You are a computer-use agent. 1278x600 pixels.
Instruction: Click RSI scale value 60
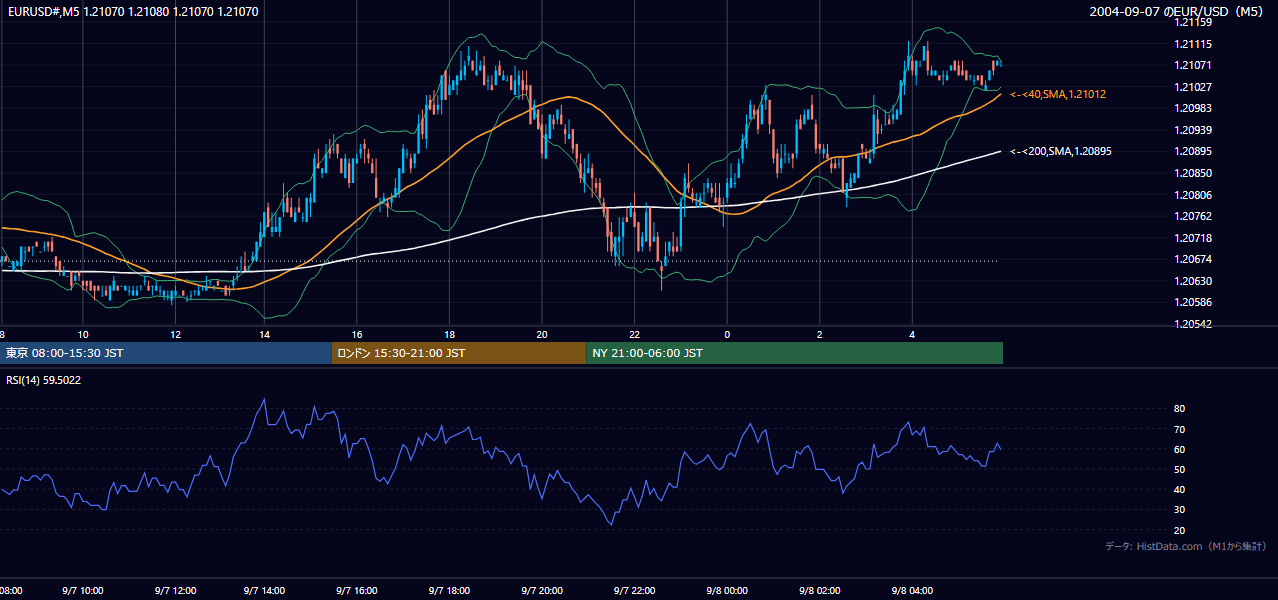pyautogui.click(x=1180, y=449)
